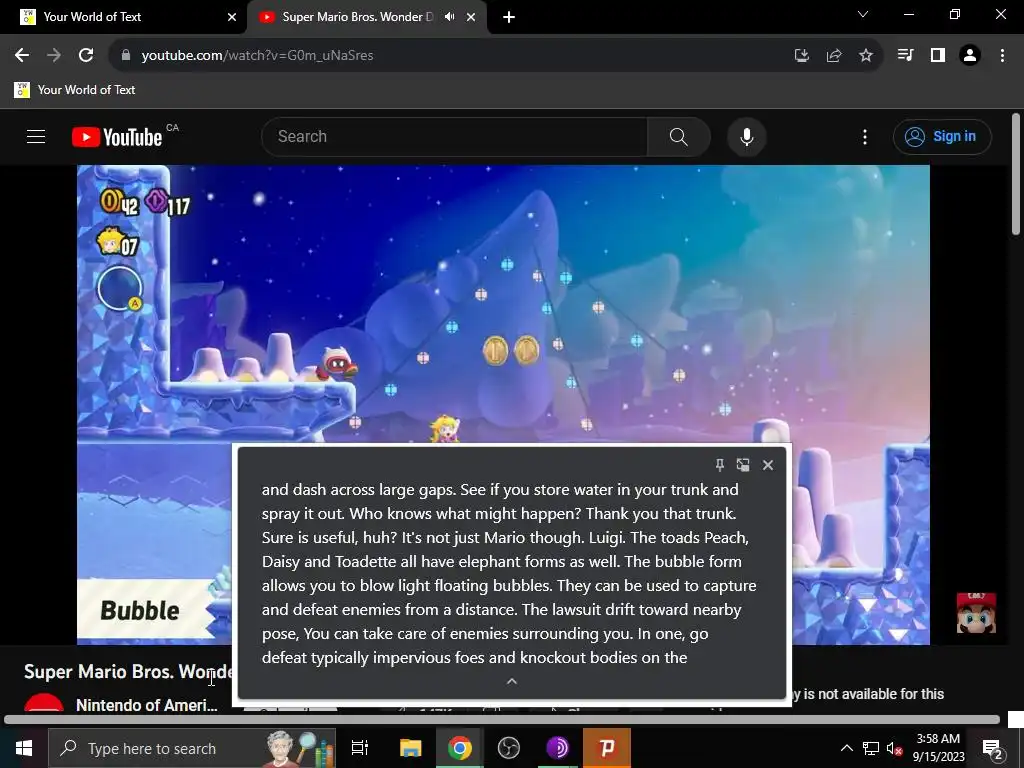Open a new browser tab
Screen dimensions: 1024x768
tap(509, 17)
